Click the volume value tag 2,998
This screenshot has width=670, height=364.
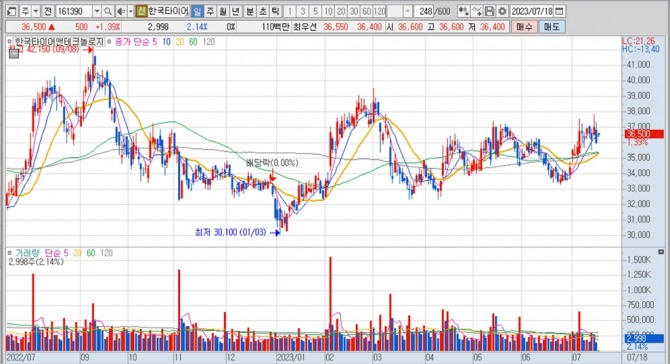pos(644,338)
